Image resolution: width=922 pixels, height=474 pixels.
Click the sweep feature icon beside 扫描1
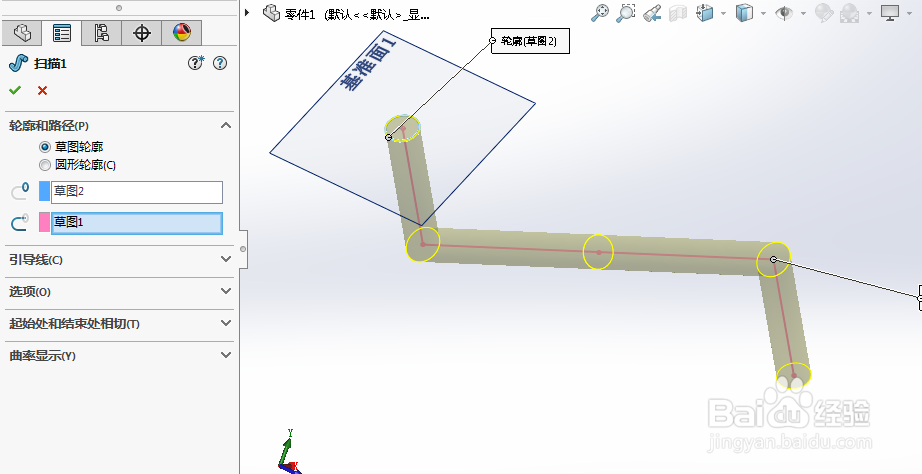(x=19, y=63)
